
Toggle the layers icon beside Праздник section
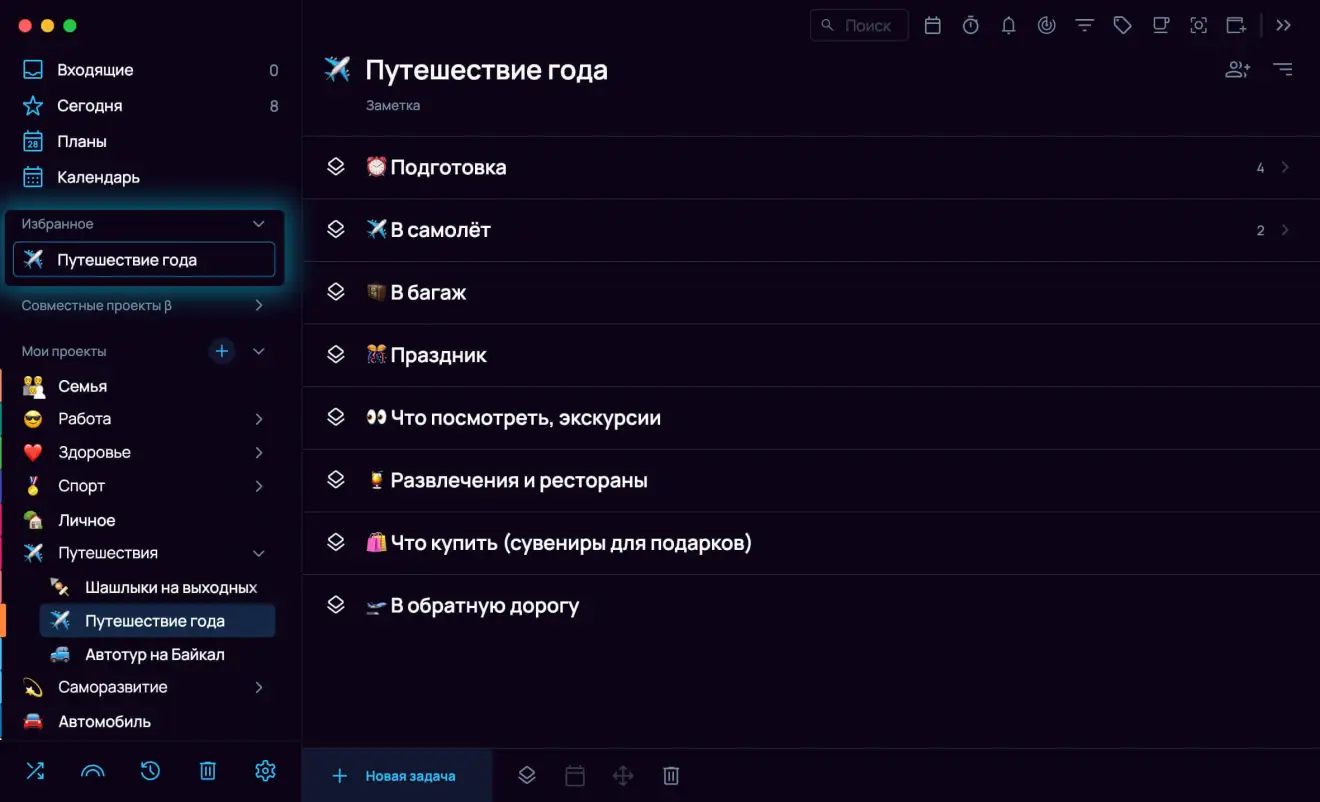(x=336, y=355)
